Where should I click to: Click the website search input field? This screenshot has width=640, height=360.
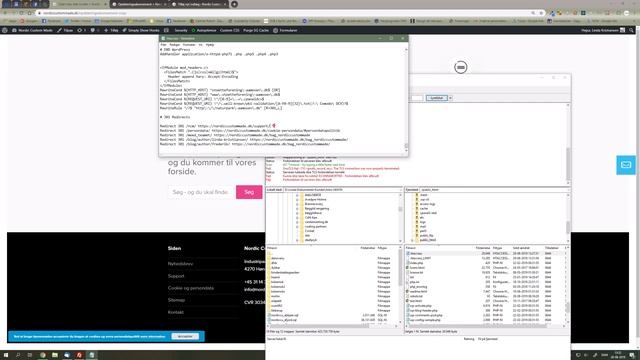[x=201, y=192]
